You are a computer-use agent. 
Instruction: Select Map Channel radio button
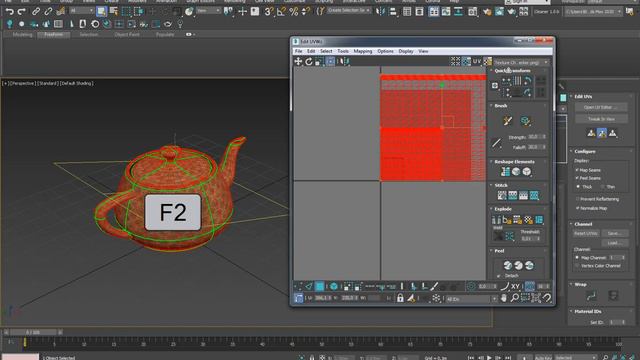pos(577,258)
